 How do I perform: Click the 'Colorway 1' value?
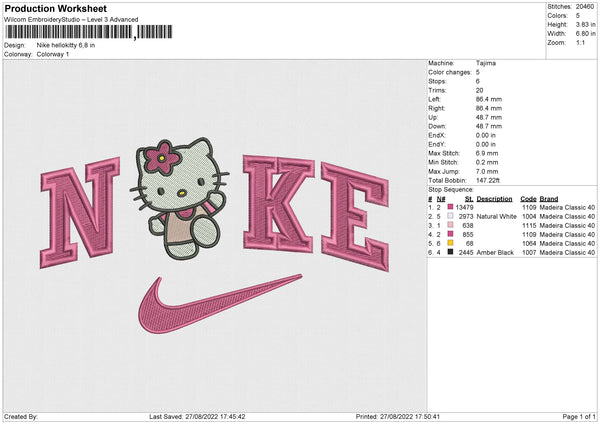[53, 54]
